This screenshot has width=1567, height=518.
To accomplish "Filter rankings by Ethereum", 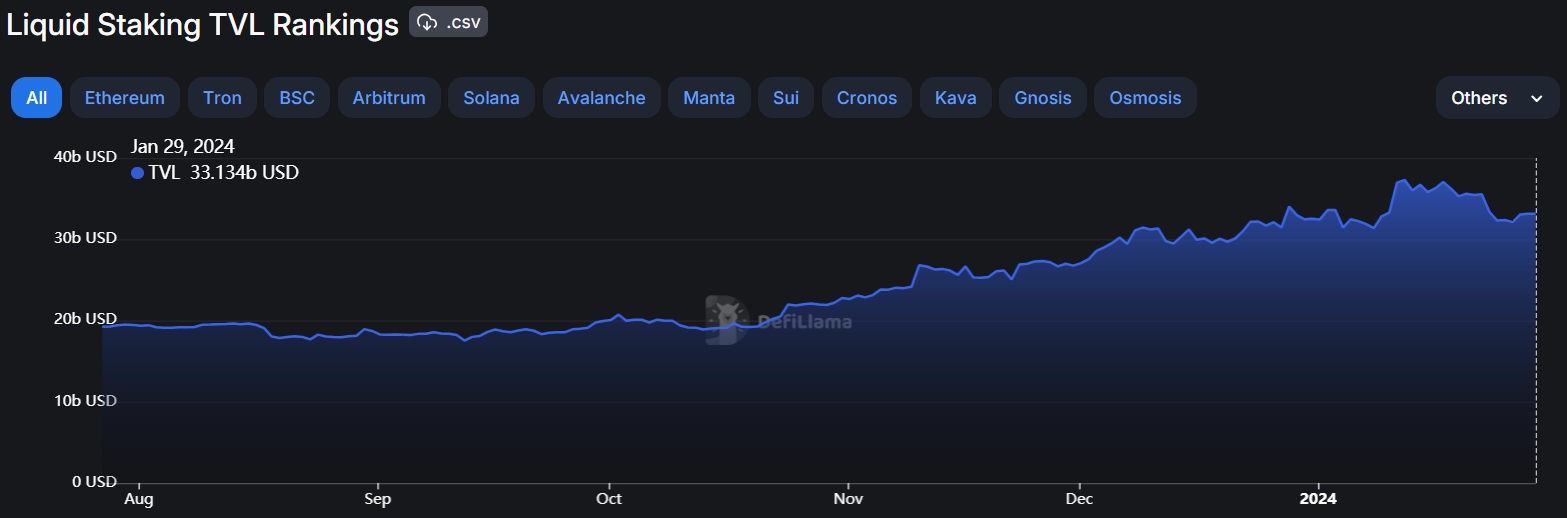I will coord(125,98).
